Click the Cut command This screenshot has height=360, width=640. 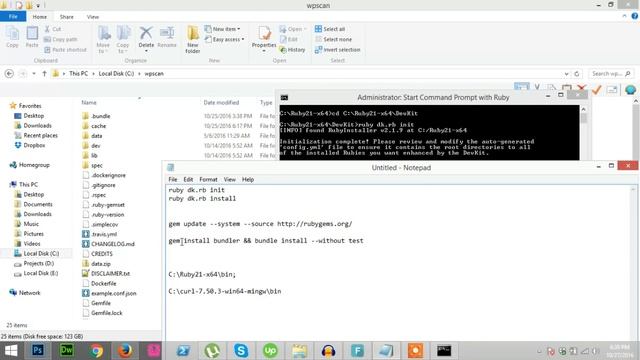coord(53,29)
